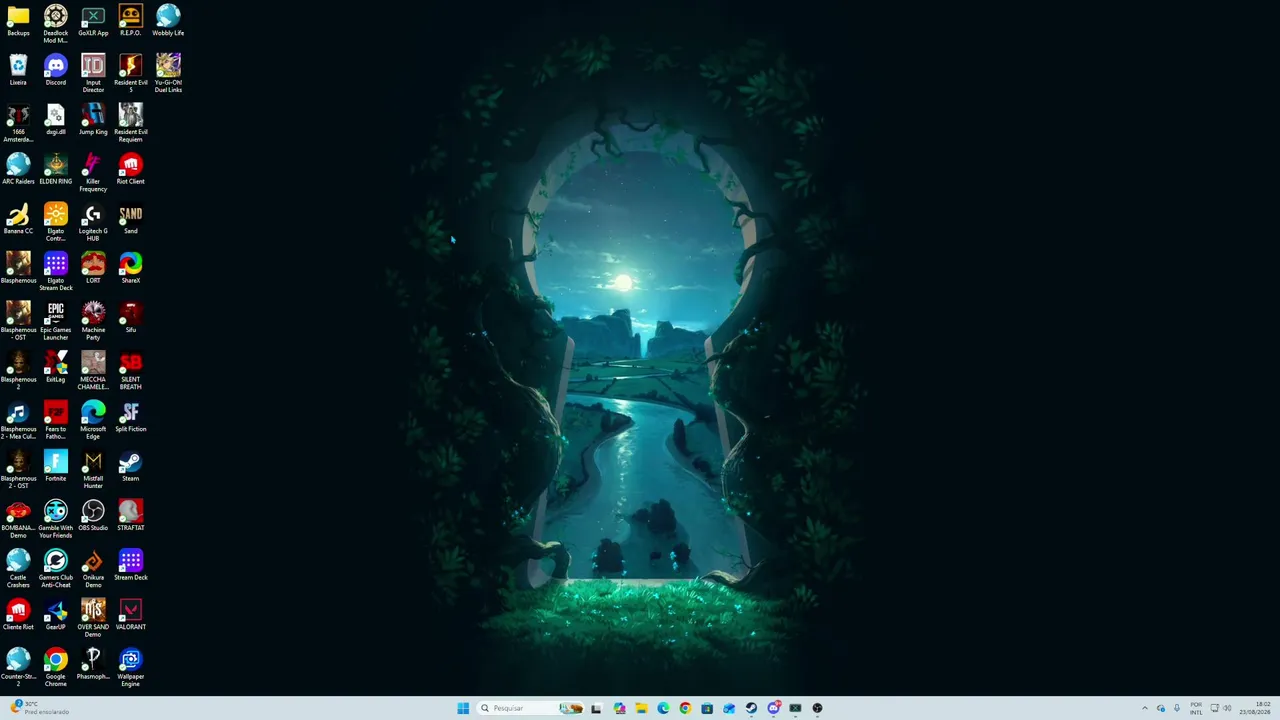Select the Wallpaper Engine desktop shortcut
Screen dimensions: 1280x720
131,668
